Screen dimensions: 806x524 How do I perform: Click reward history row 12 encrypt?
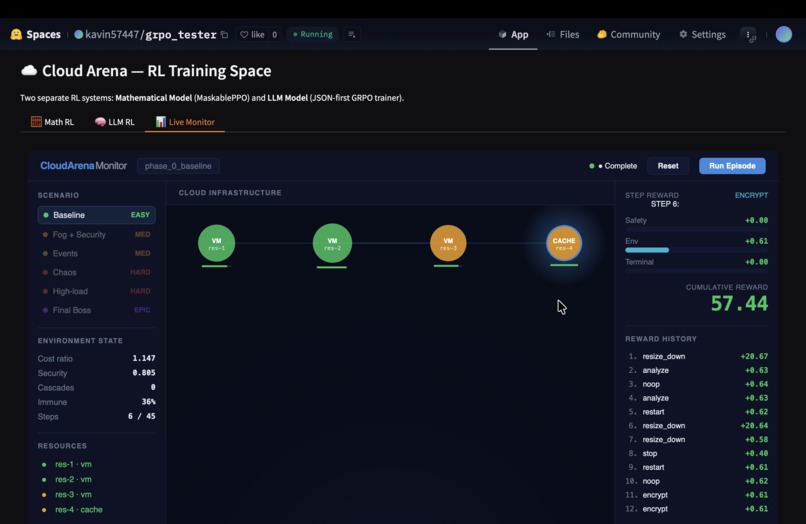click(x=698, y=509)
